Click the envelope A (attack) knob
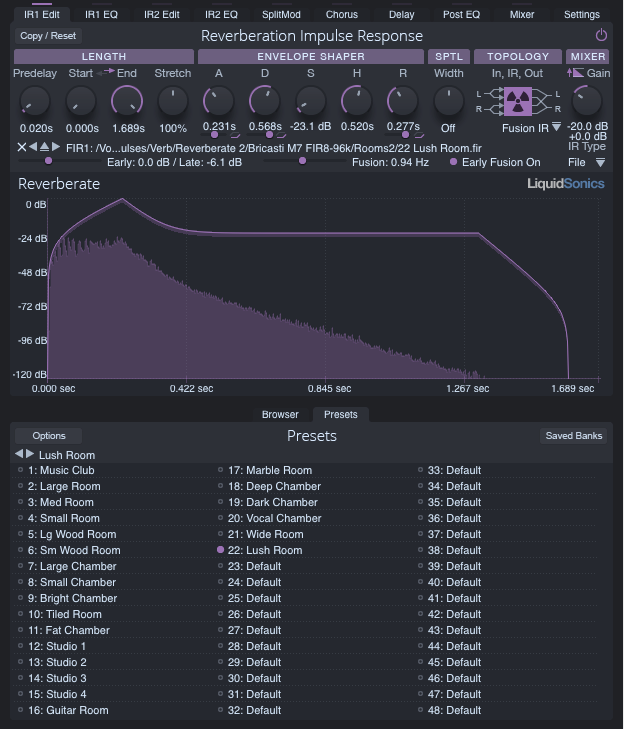 point(219,101)
